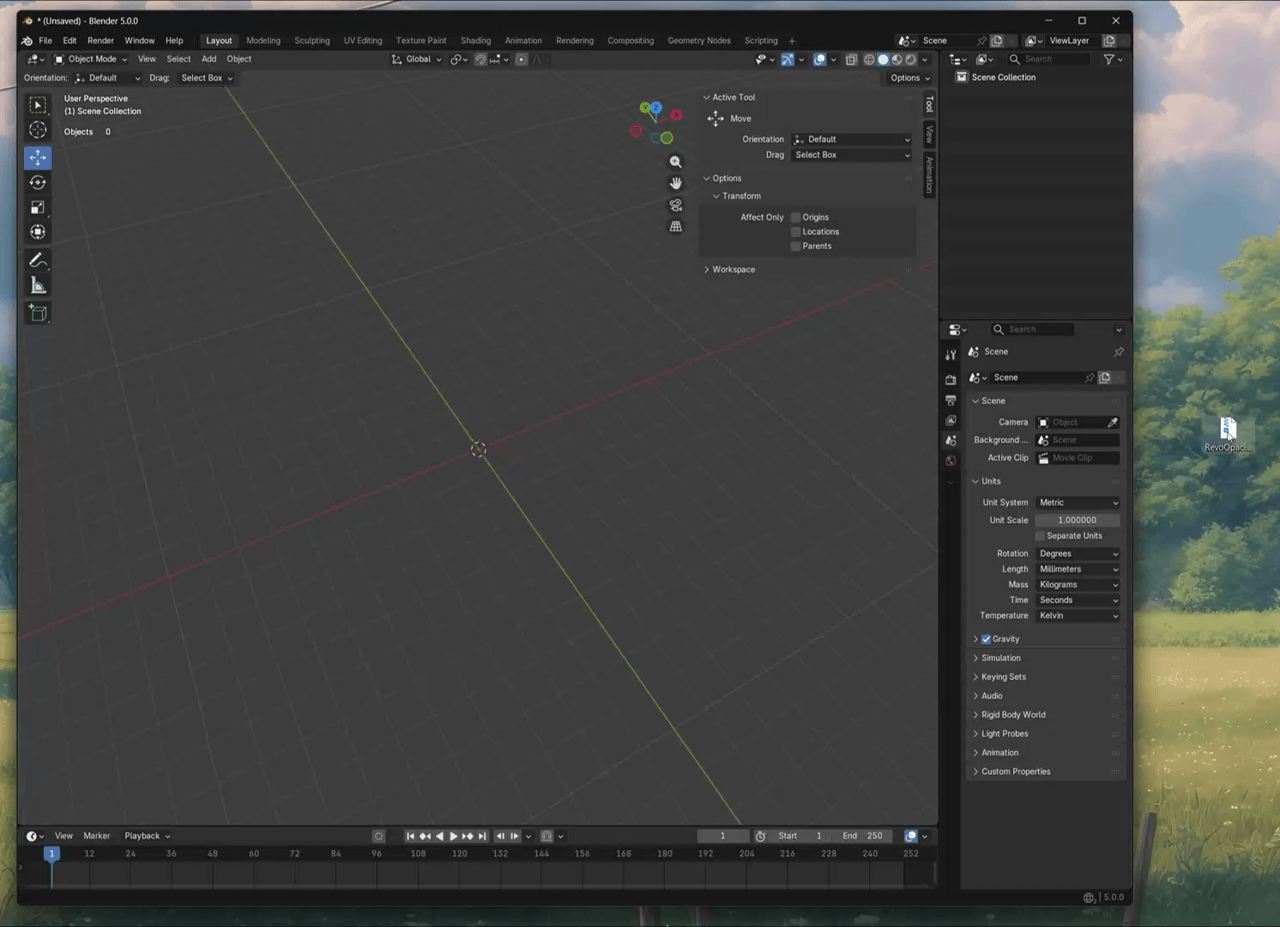The image size is (1280, 927).
Task: Enable Affect Only Origins checkbox
Action: coord(796,217)
